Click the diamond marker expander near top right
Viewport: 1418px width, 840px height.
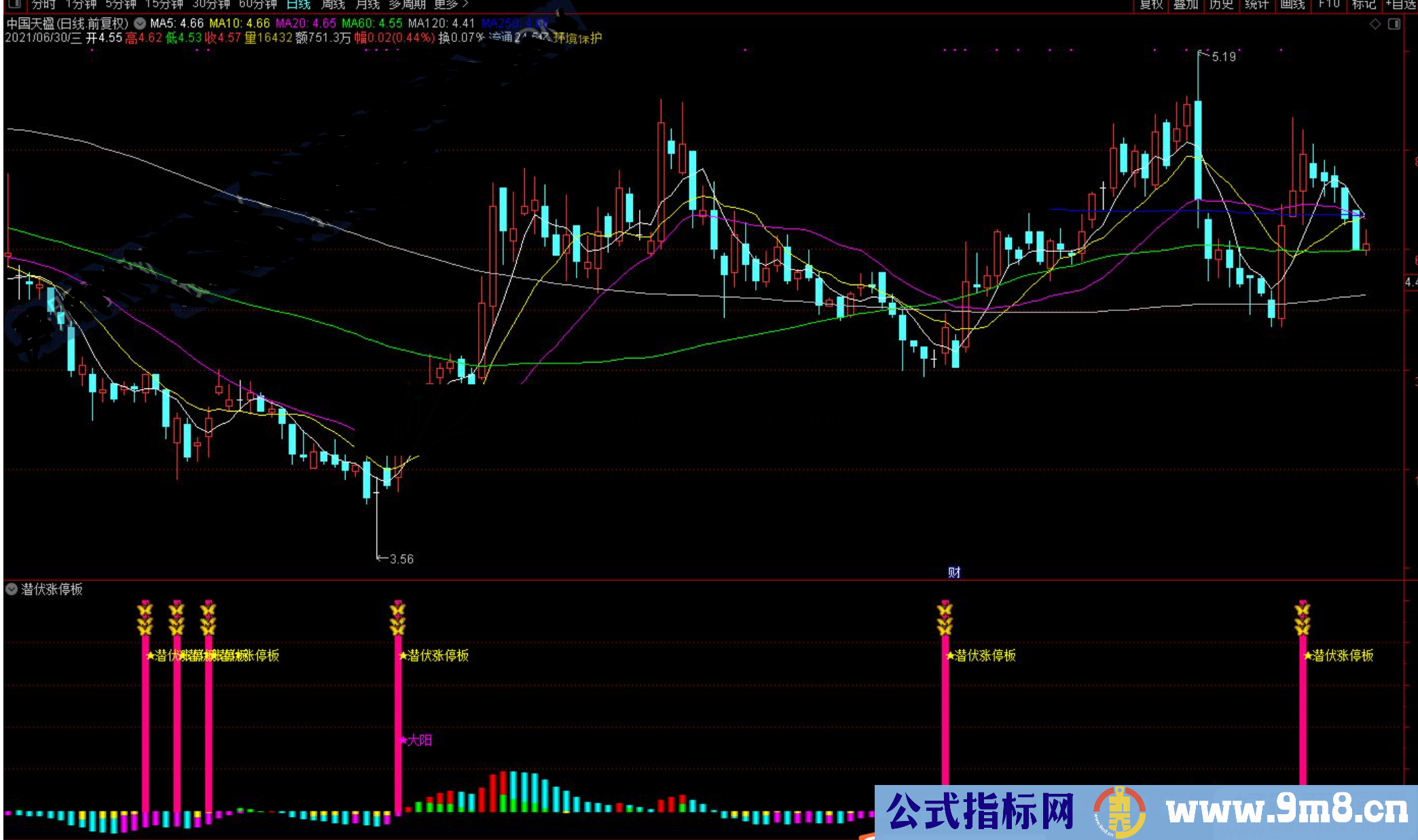[x=1375, y=24]
